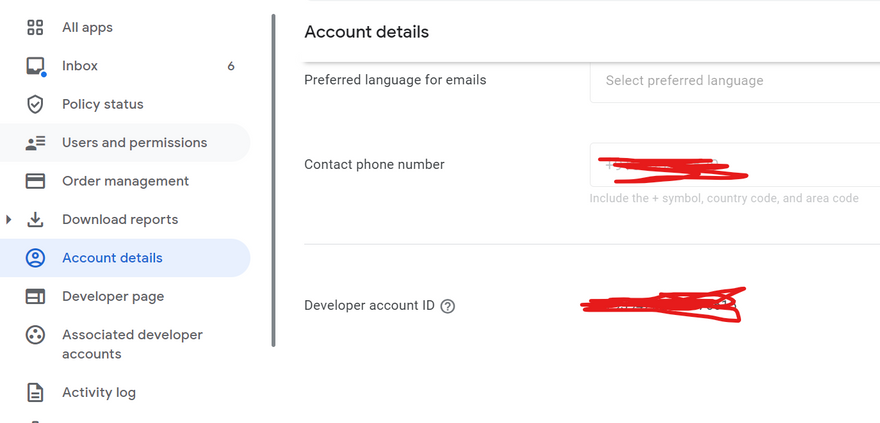This screenshot has width=880, height=423.
Task: Click the Activity log document icon
Action: (35, 392)
